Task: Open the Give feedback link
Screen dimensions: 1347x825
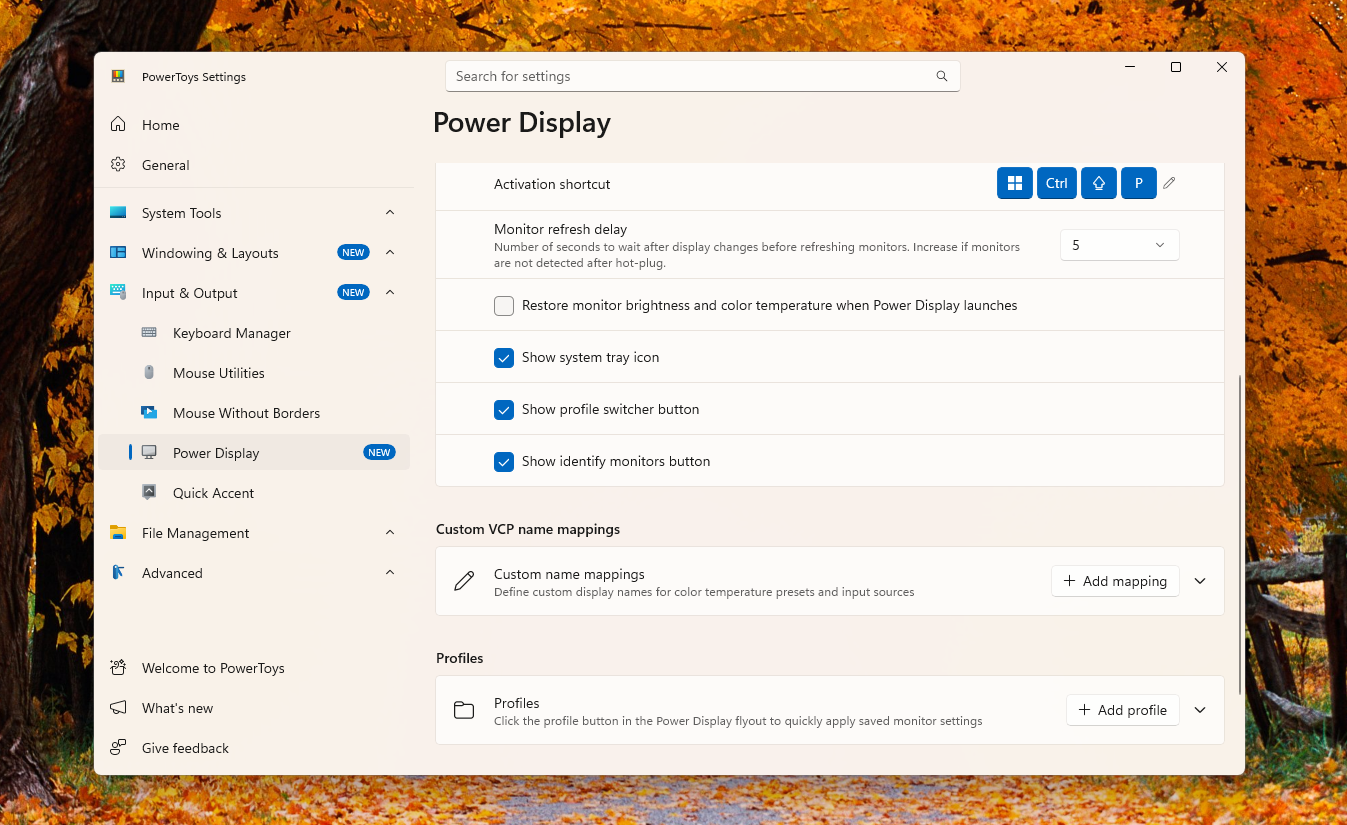Action: 254,748
